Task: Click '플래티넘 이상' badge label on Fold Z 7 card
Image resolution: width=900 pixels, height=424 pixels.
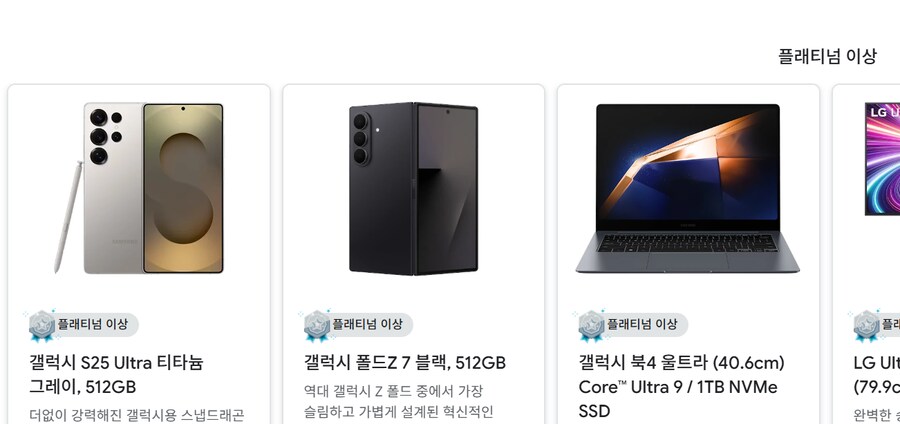Action: pos(368,324)
